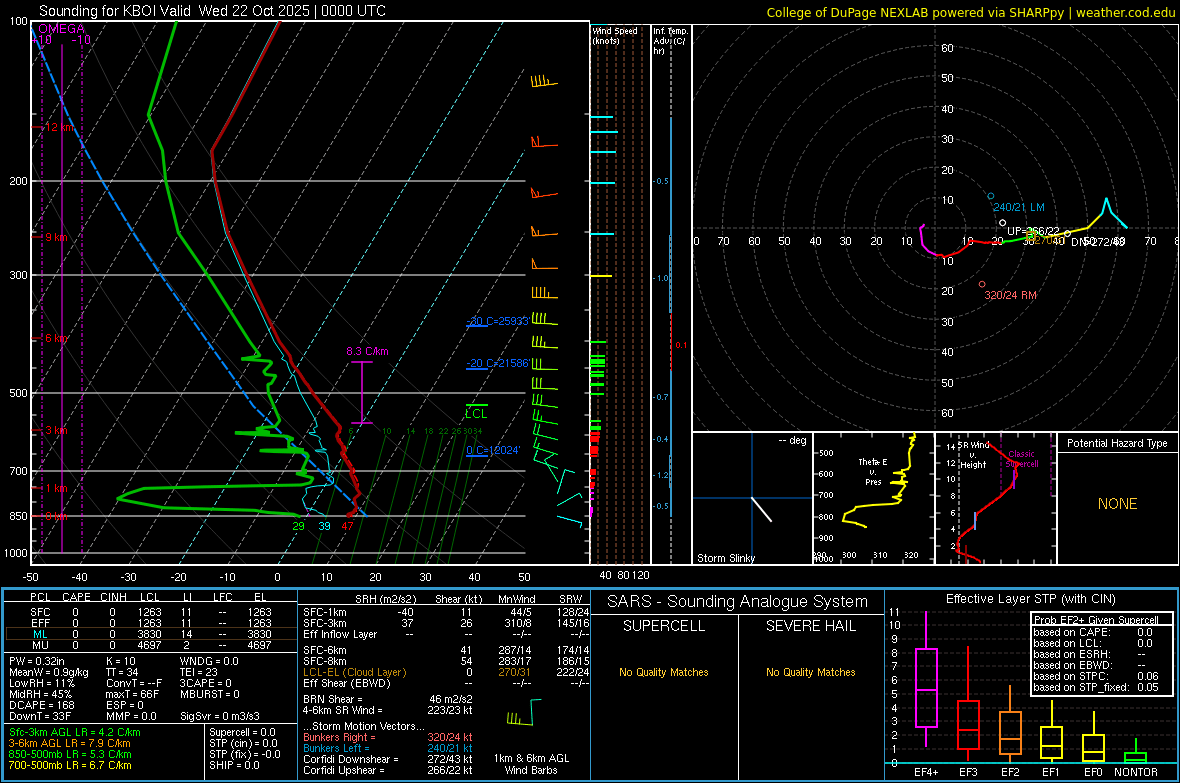Click the 1km & 6km AGL wind barb icon
1180x783 pixels.
coord(524,712)
